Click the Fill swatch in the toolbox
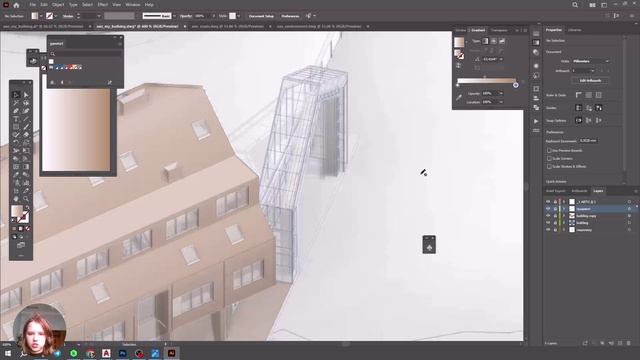Viewport: 640px width, 360px height. 17,211
